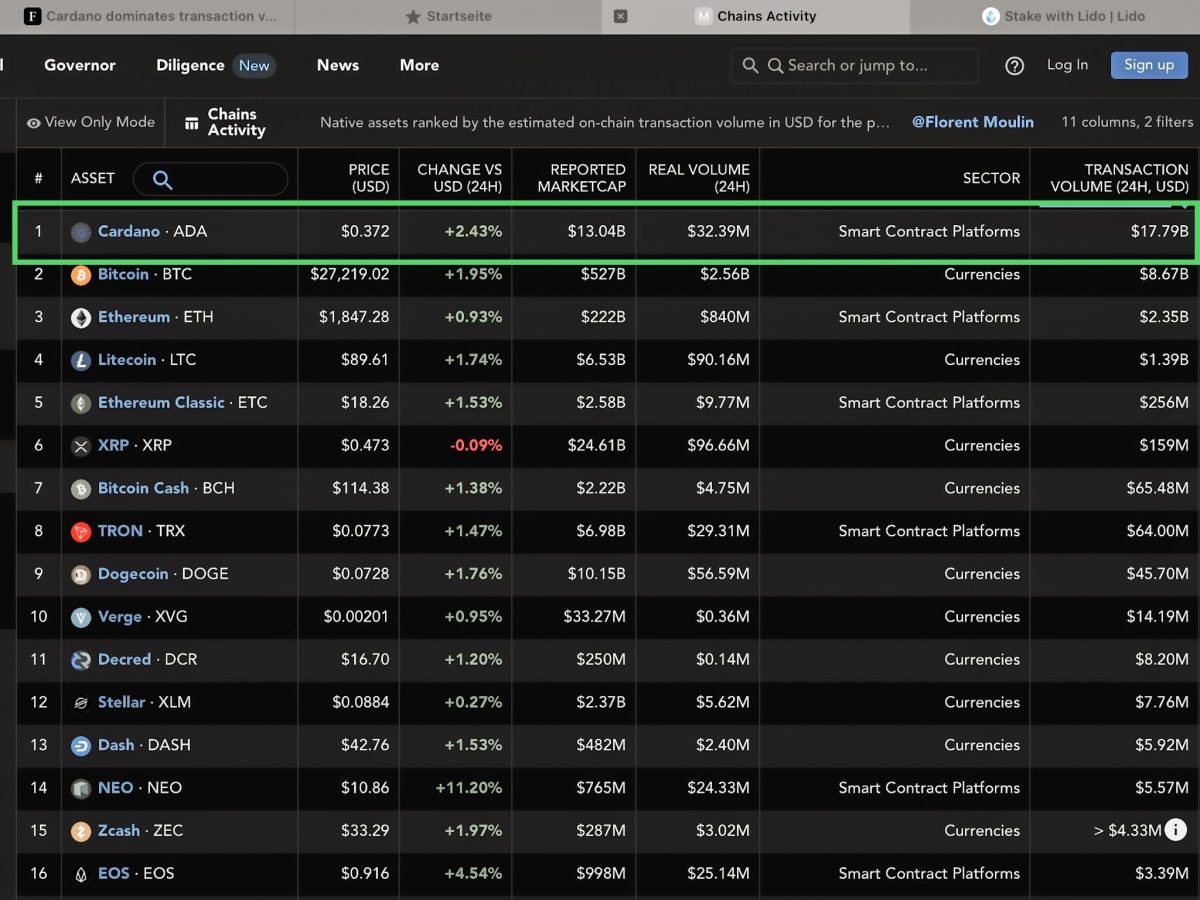Open the Dogecoin asset link
The image size is (1200, 900).
coord(133,575)
